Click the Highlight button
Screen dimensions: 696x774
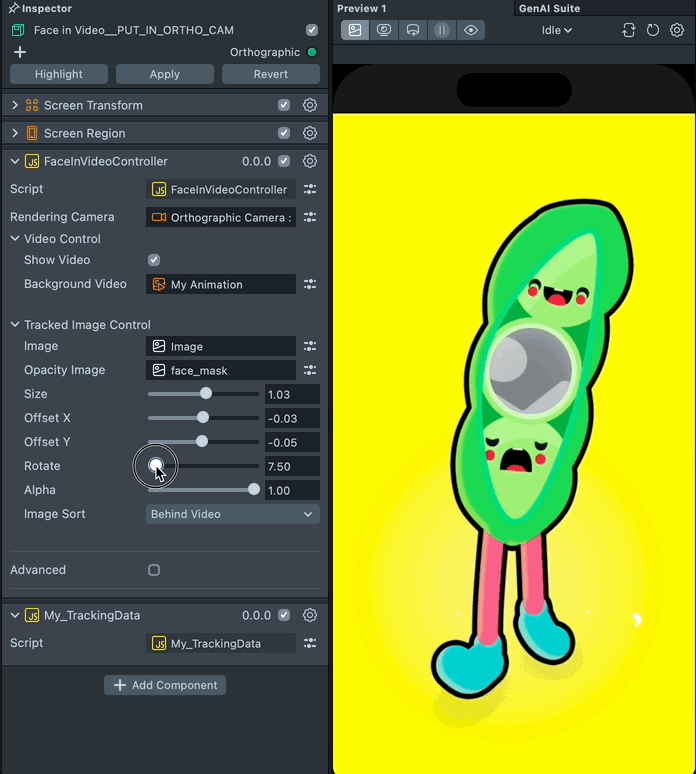pos(59,74)
